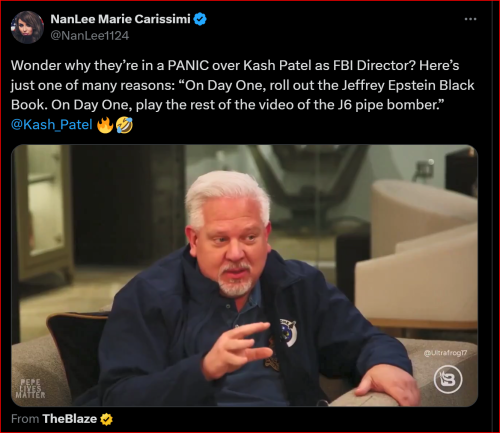Click the Pepe Lives Matter watermark
Viewport: 500px width, 433px height.
click(30, 388)
